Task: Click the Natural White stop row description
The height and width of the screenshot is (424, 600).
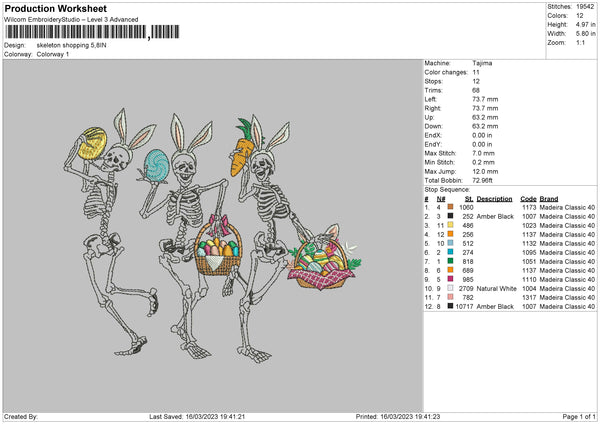Action: (495, 288)
